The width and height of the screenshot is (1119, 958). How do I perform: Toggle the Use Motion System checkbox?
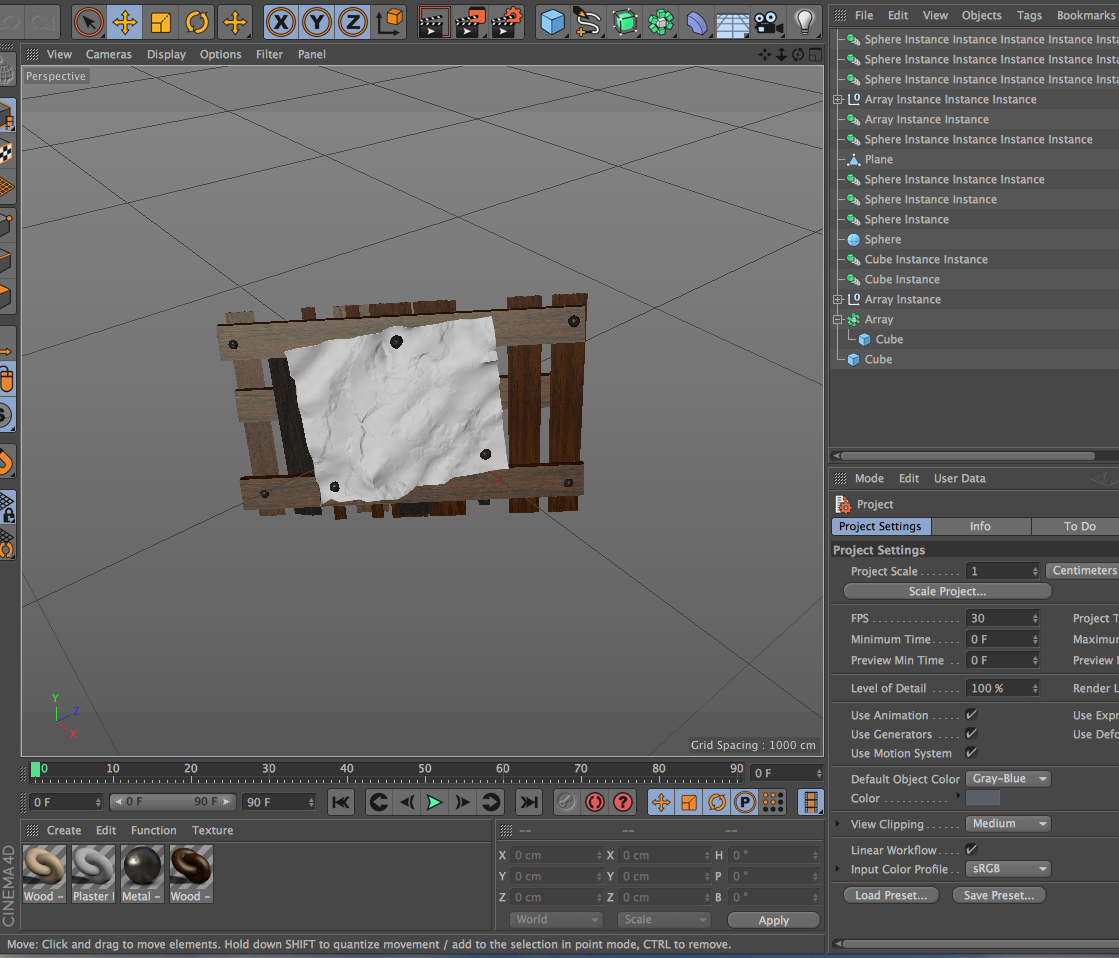coord(971,753)
